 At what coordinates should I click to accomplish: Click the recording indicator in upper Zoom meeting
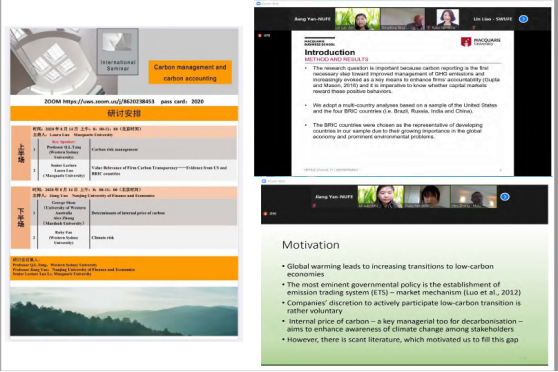coord(265,35)
